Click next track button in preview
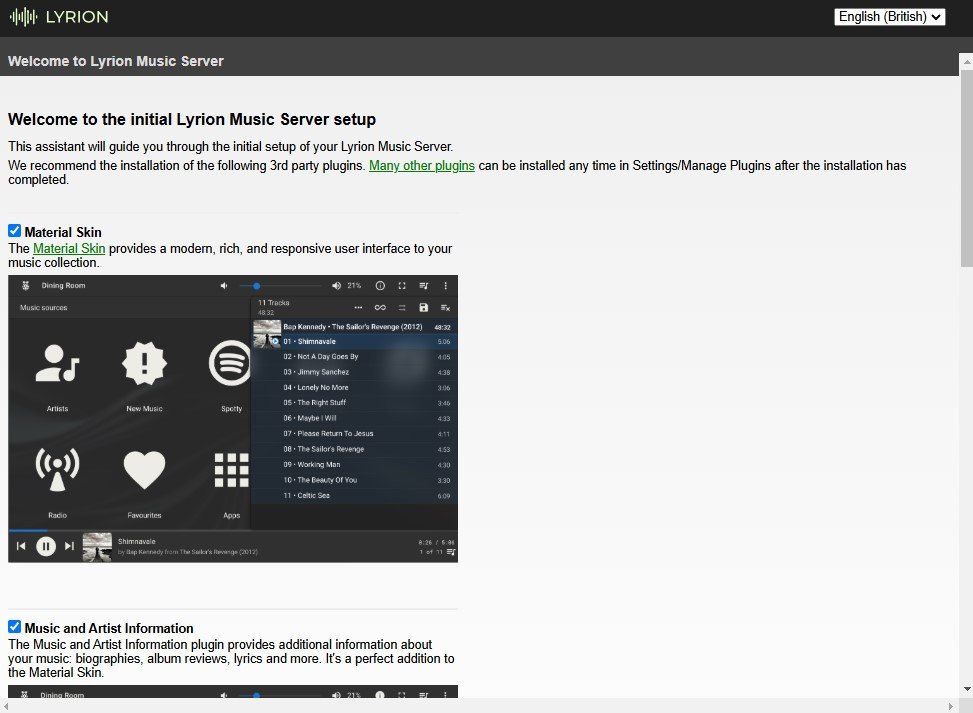The image size is (973, 713). tap(70, 546)
